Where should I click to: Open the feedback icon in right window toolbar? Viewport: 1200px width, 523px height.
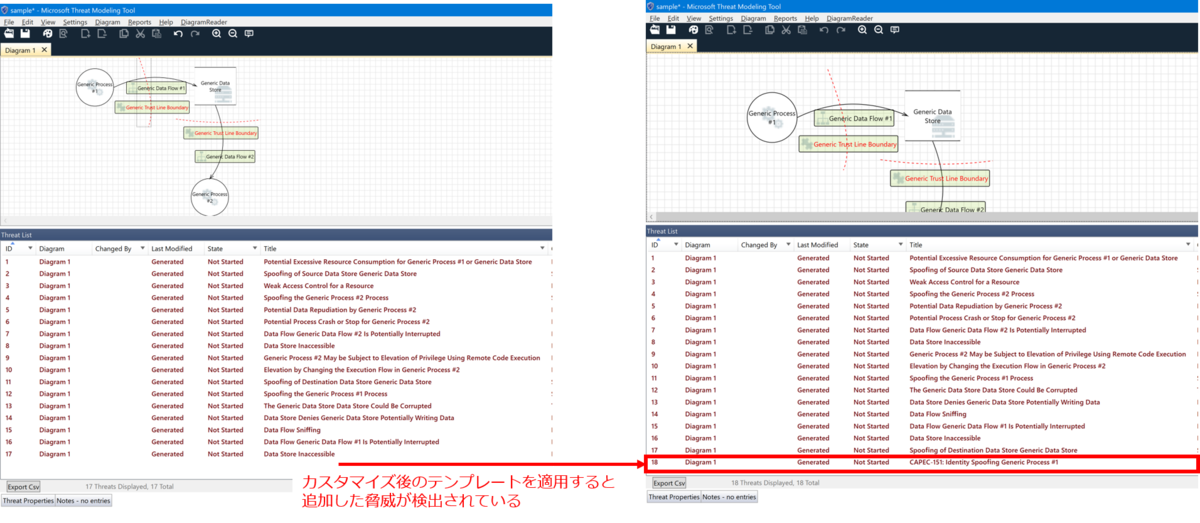tap(894, 30)
